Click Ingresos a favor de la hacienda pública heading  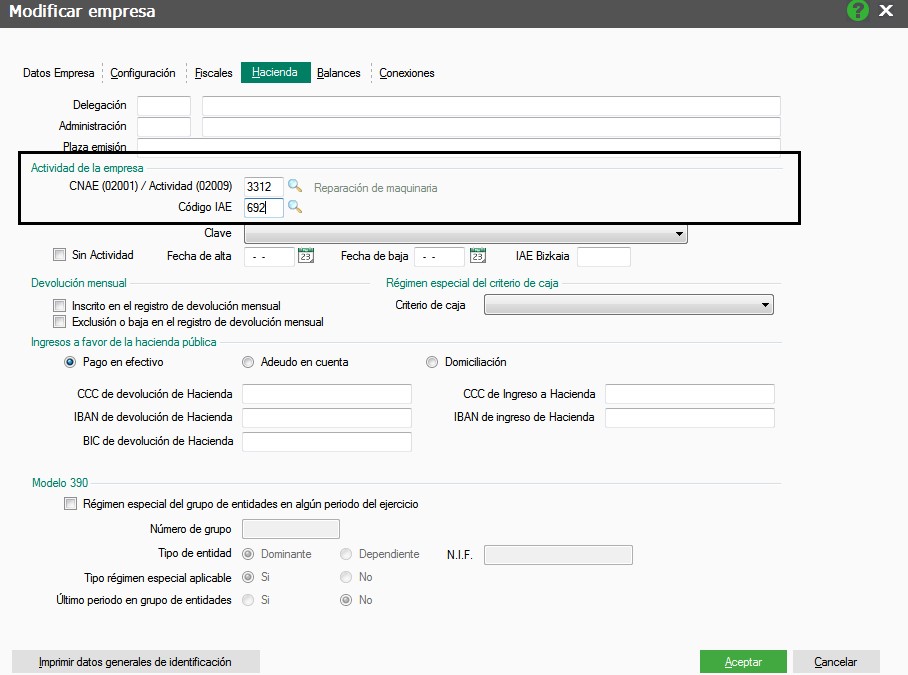[123, 342]
